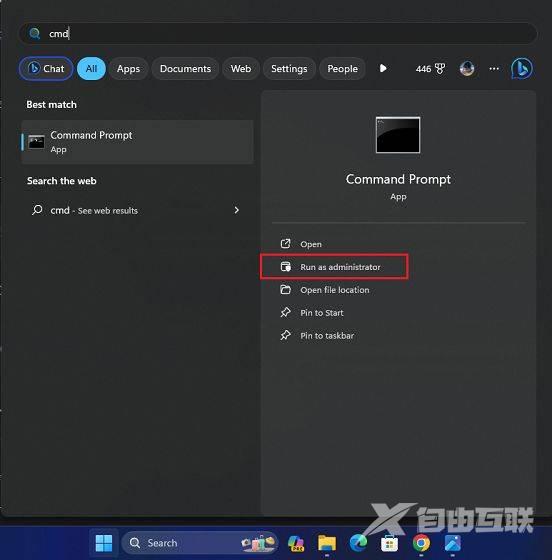Screen dimensions: 552x560
Task: Launch Google Chrome from the taskbar
Action: click(x=421, y=543)
